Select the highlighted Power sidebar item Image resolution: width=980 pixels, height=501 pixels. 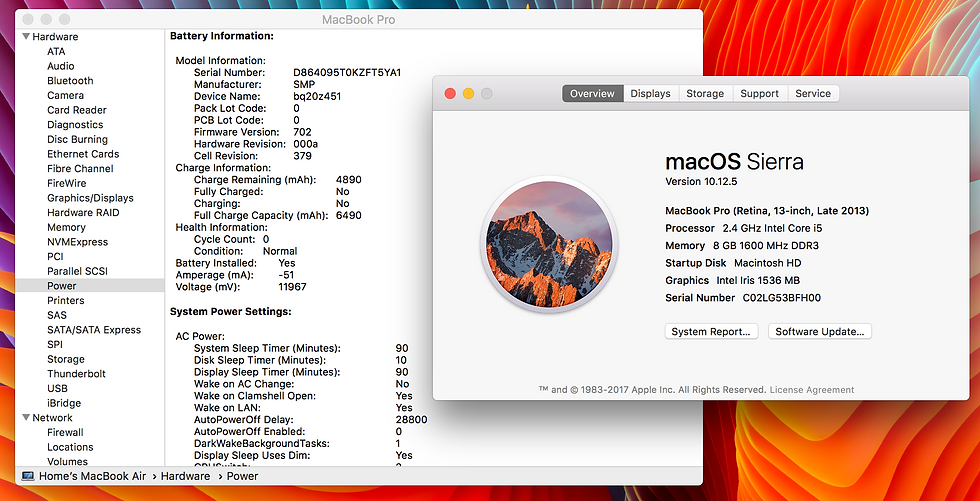89,285
